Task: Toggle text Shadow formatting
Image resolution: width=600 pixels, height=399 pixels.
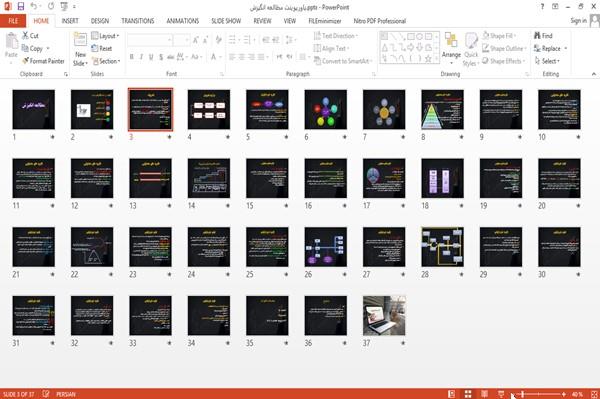Action: [x=161, y=57]
